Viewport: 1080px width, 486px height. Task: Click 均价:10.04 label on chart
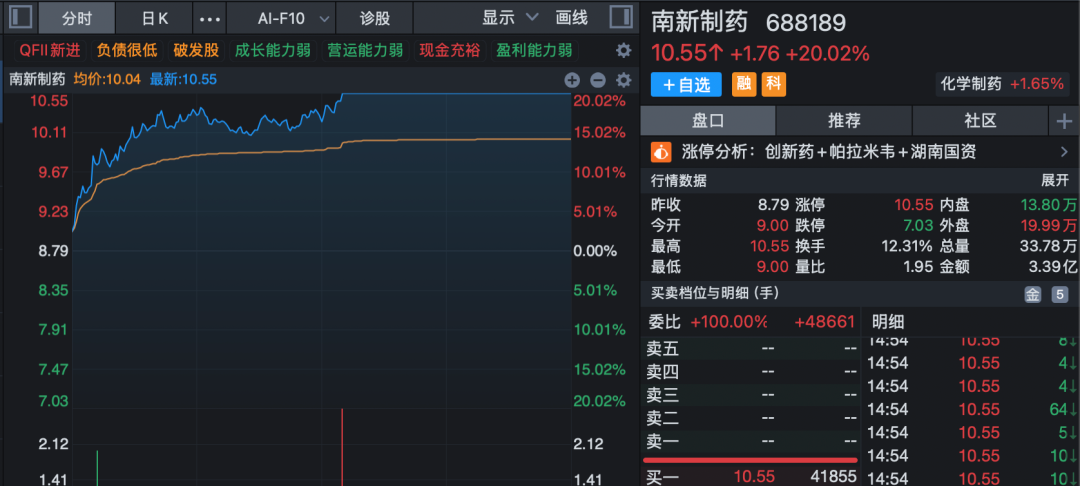click(x=107, y=80)
